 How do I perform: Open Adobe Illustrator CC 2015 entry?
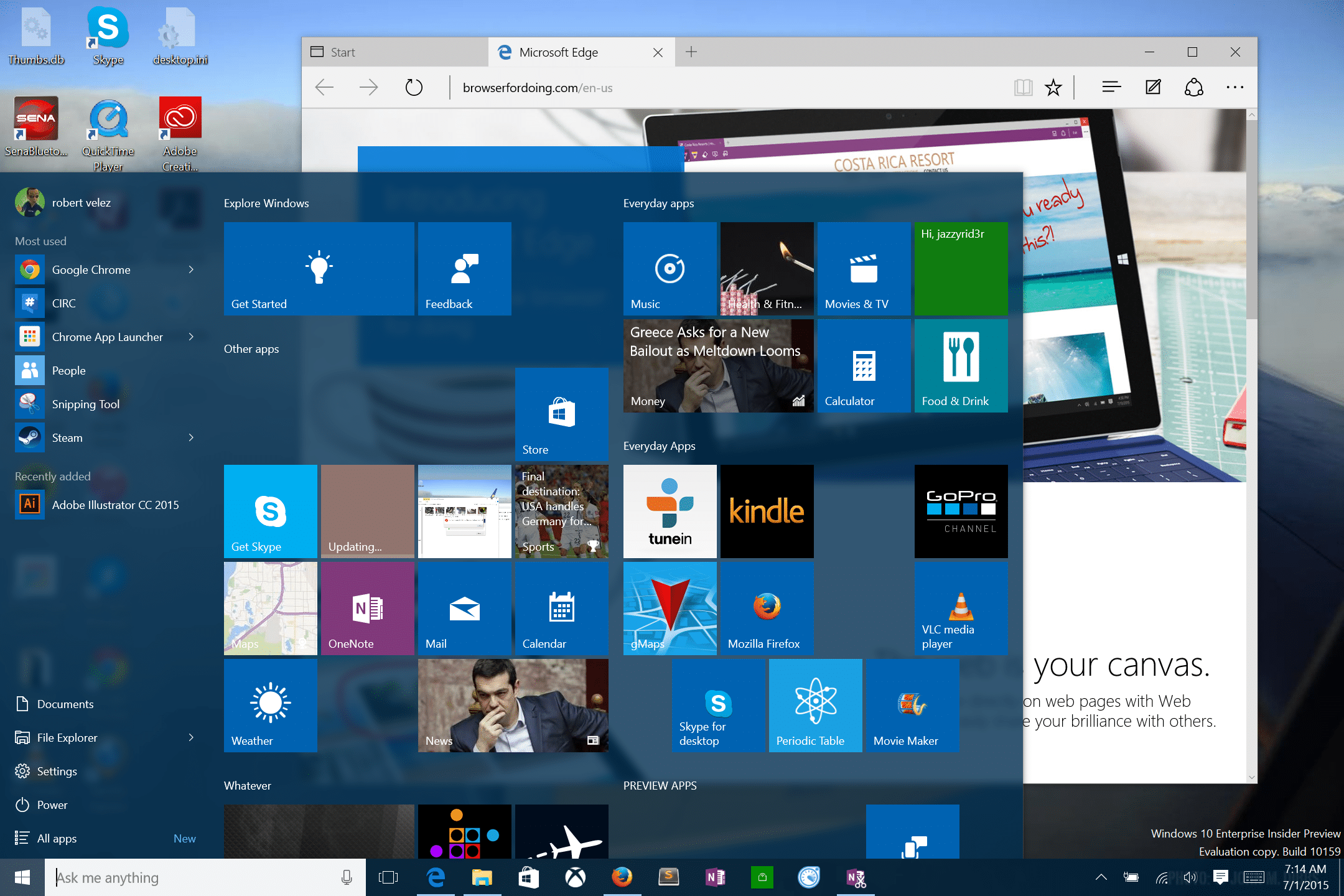pos(106,505)
